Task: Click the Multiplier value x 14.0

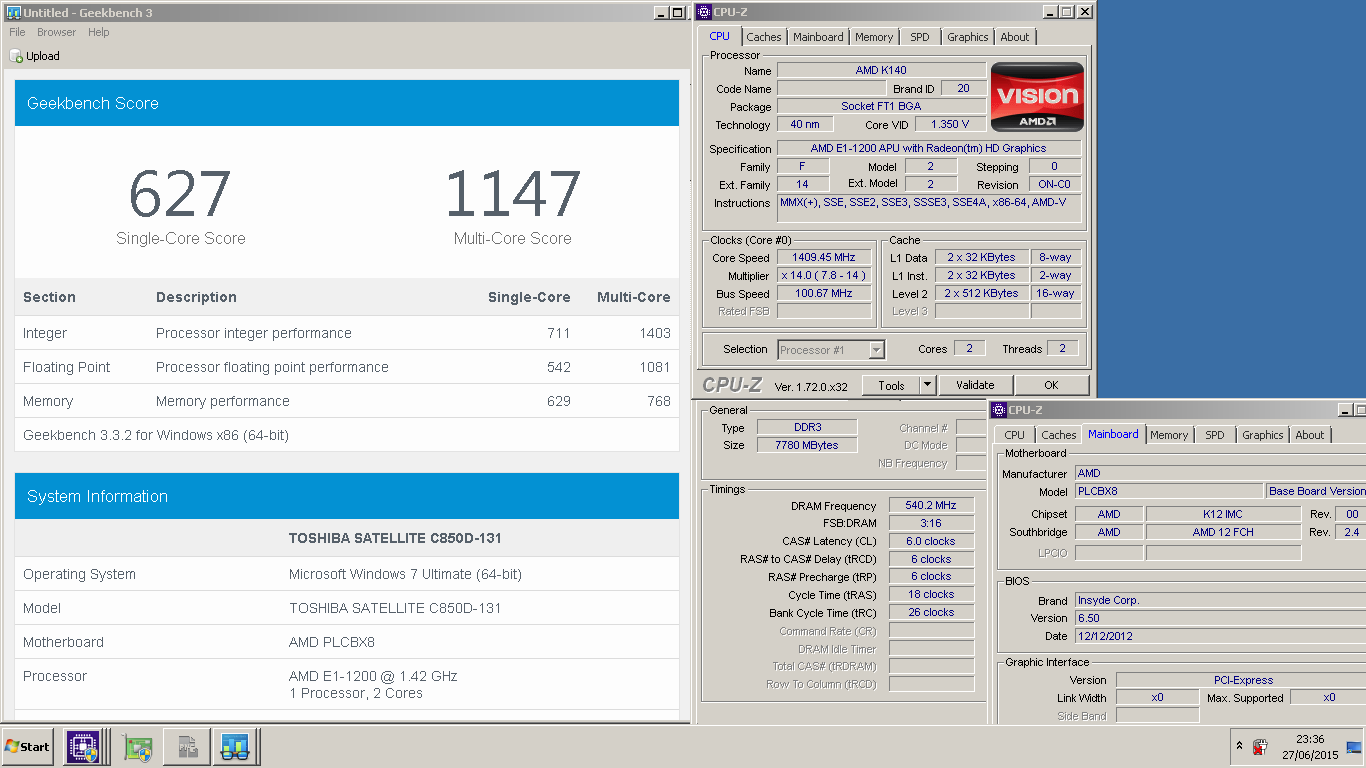Action: point(824,276)
